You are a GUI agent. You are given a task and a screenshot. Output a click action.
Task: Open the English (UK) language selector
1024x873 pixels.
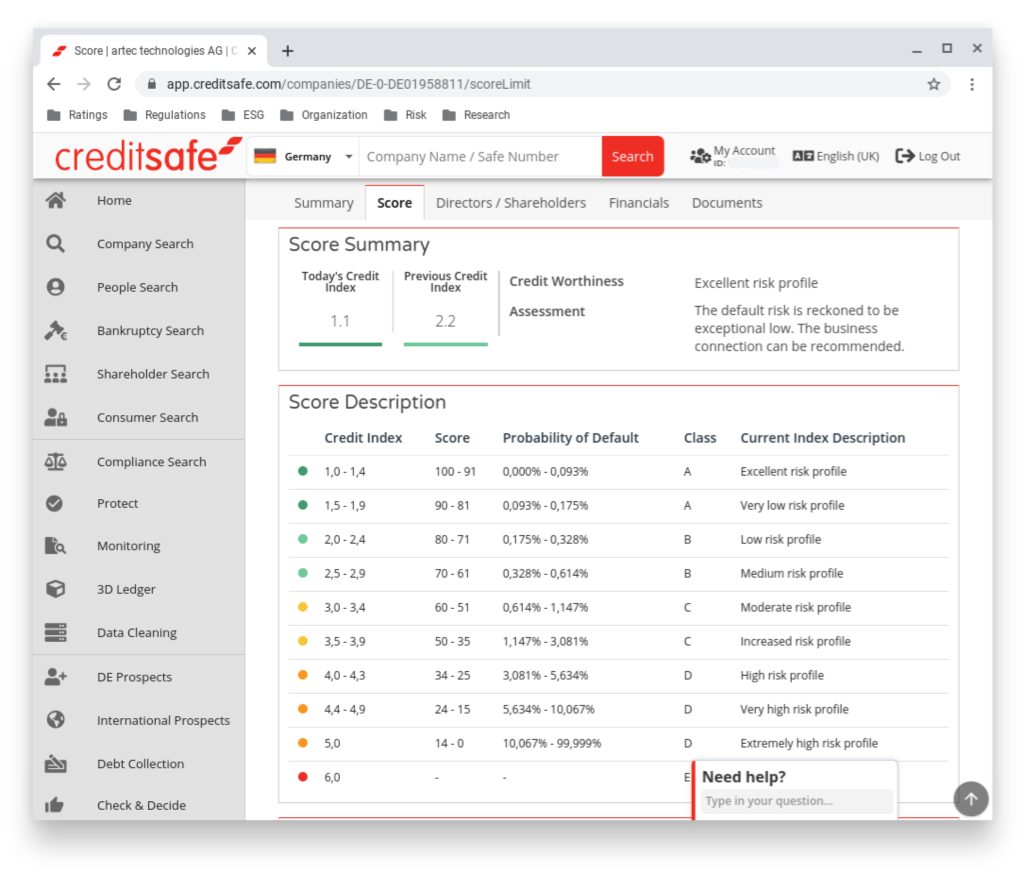pos(836,156)
